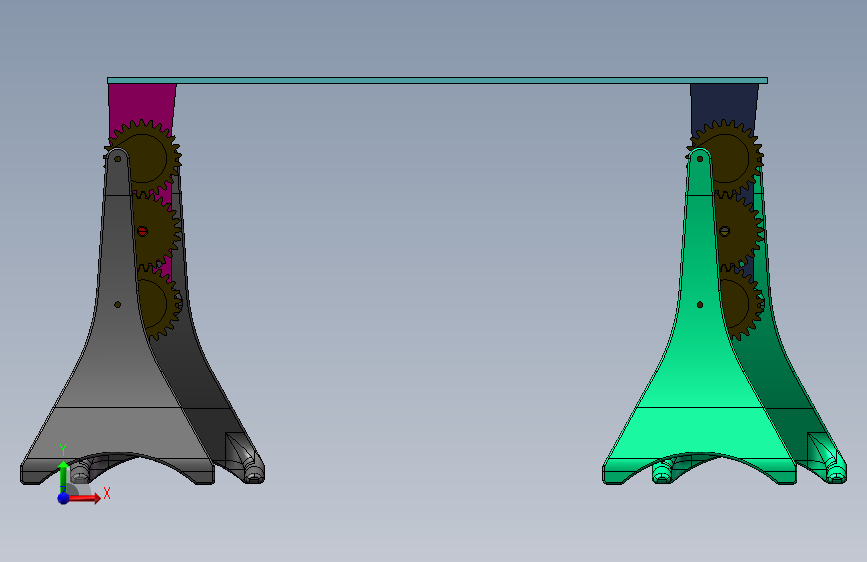Image resolution: width=867 pixels, height=562 pixels.
Task: Click the green Y axis arrow of the triad
Action: (64, 476)
